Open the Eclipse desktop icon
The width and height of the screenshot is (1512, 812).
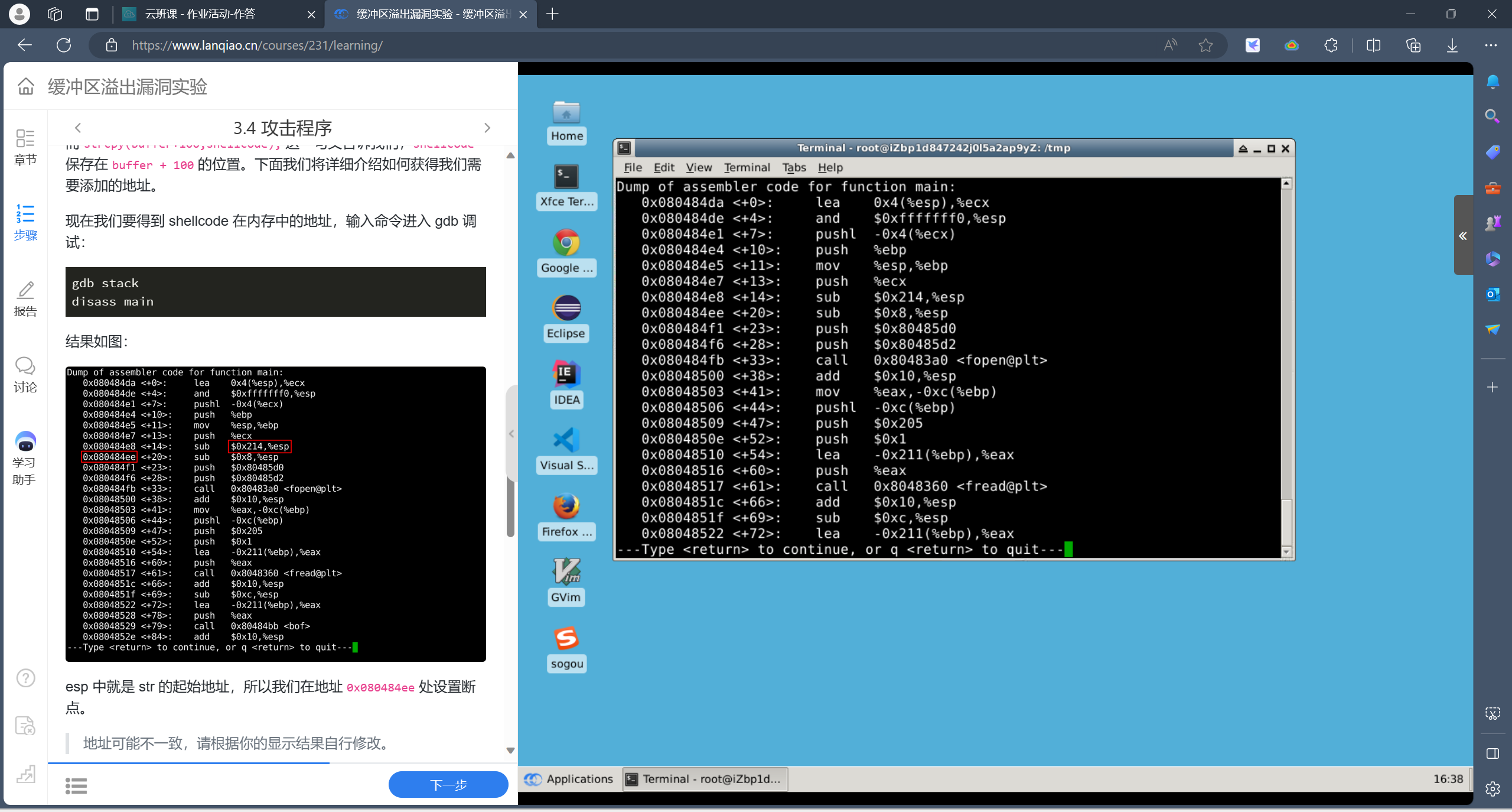pos(566,309)
